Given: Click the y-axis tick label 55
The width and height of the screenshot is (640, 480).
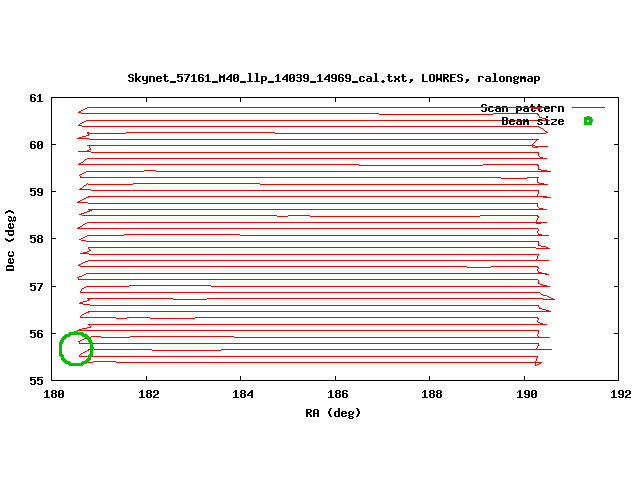Looking at the screenshot, I should tap(36, 381).
